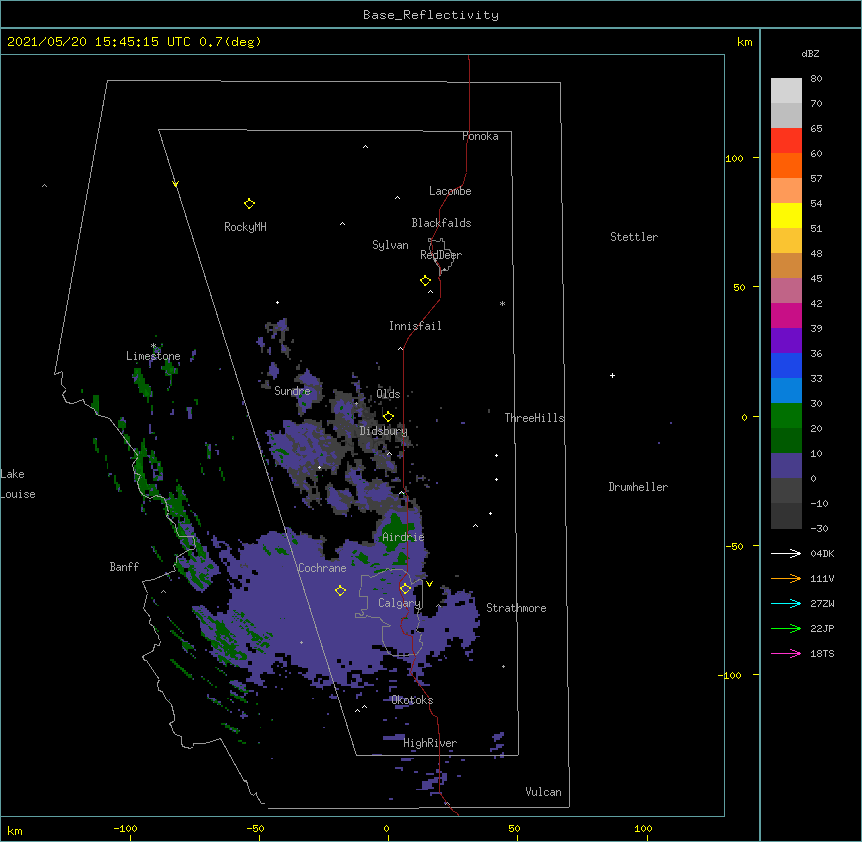Click the Sylvan label
The height and width of the screenshot is (842, 862).
point(390,245)
